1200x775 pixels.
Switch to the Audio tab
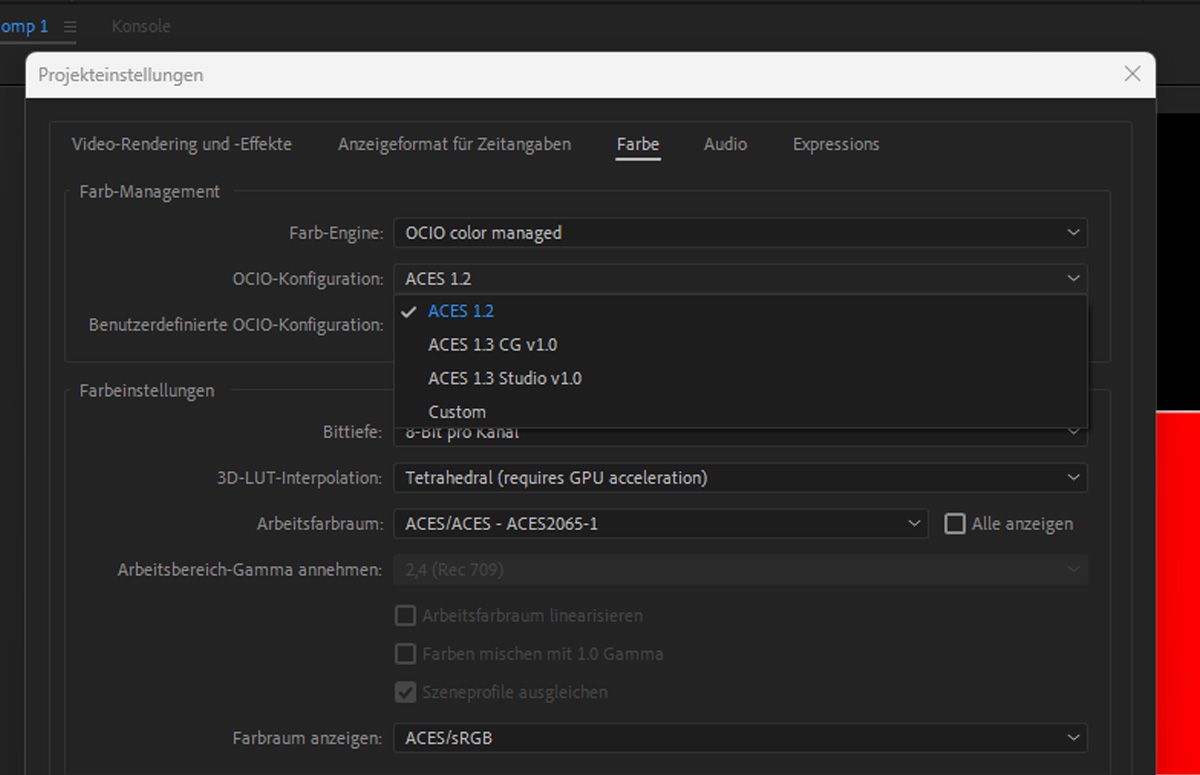(x=725, y=144)
